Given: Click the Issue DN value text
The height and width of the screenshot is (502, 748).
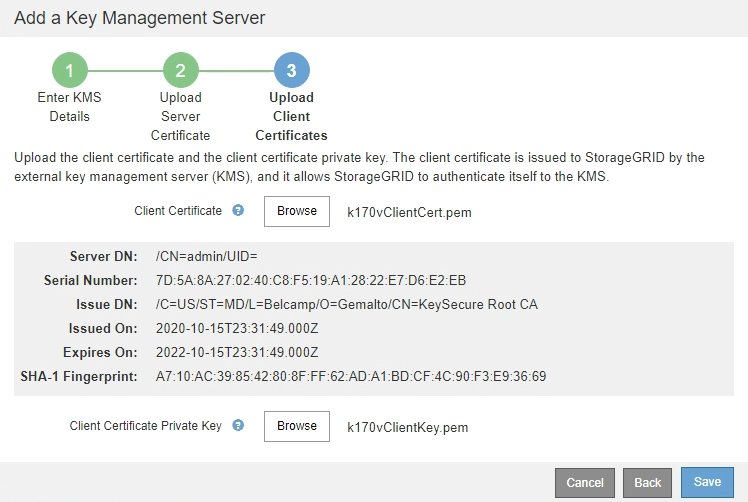Looking at the screenshot, I should (x=347, y=305).
